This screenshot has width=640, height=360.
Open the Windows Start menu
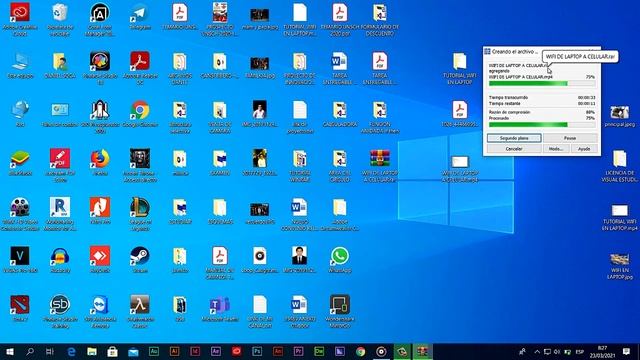[x=9, y=351]
